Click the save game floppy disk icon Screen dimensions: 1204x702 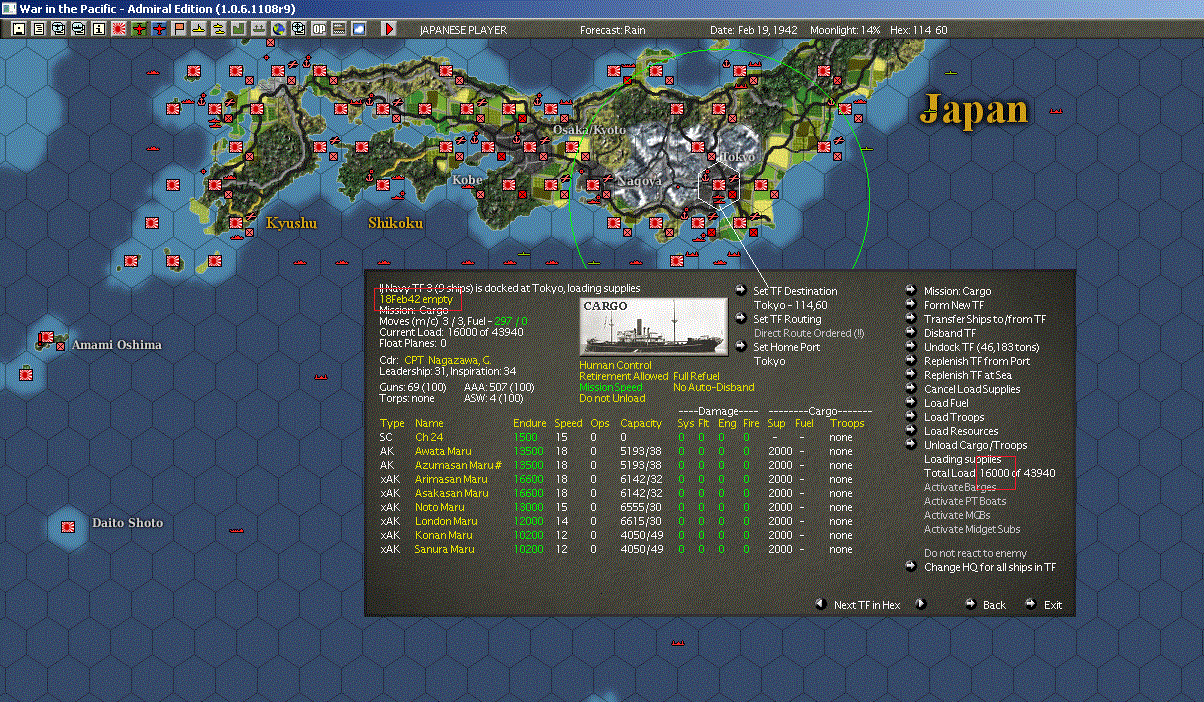click(x=18, y=29)
